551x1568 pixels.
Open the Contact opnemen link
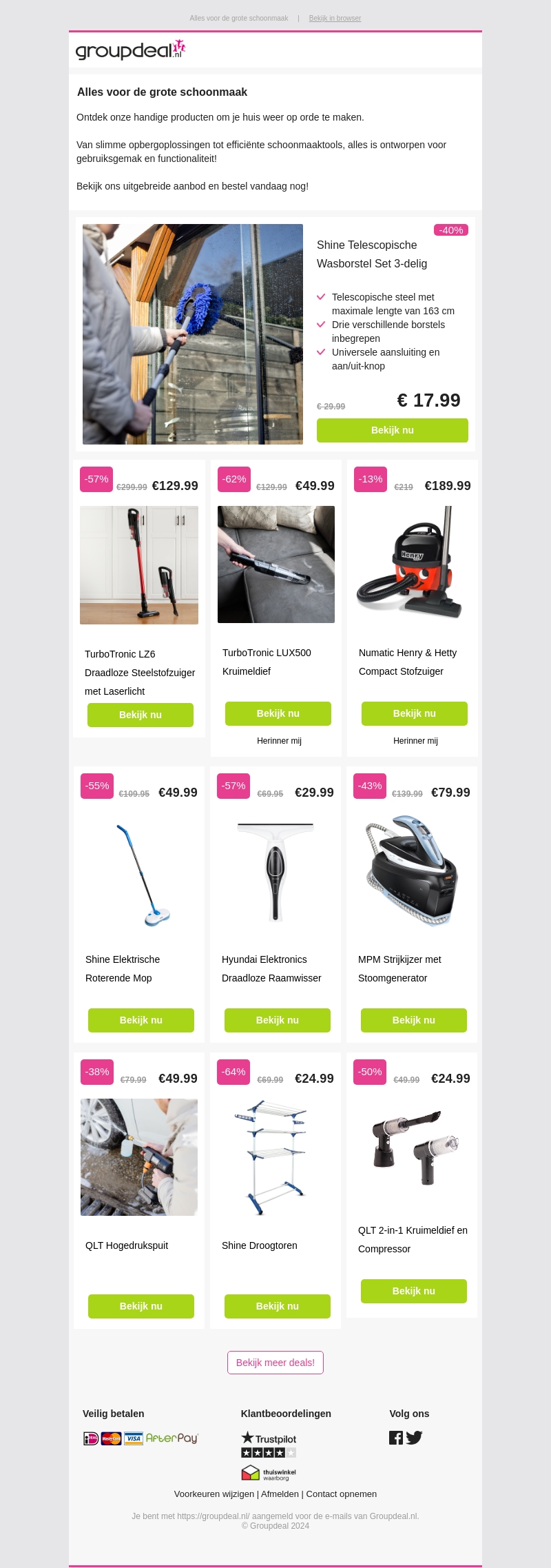pos(342,1494)
